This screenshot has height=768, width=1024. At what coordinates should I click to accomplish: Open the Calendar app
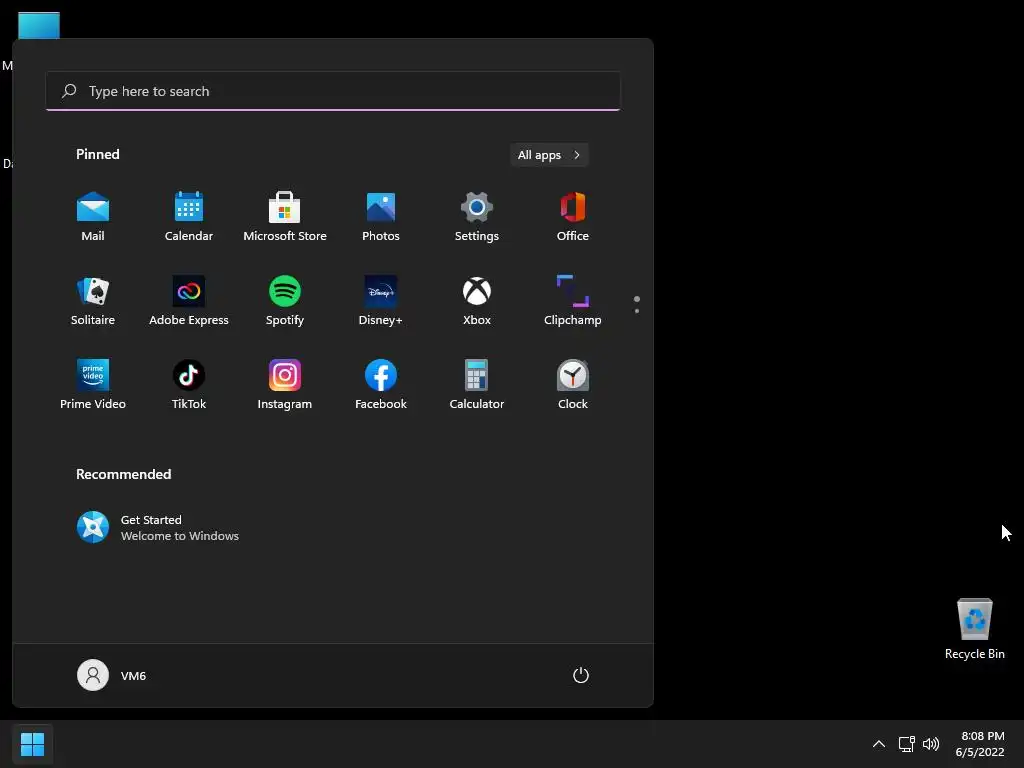click(x=189, y=217)
